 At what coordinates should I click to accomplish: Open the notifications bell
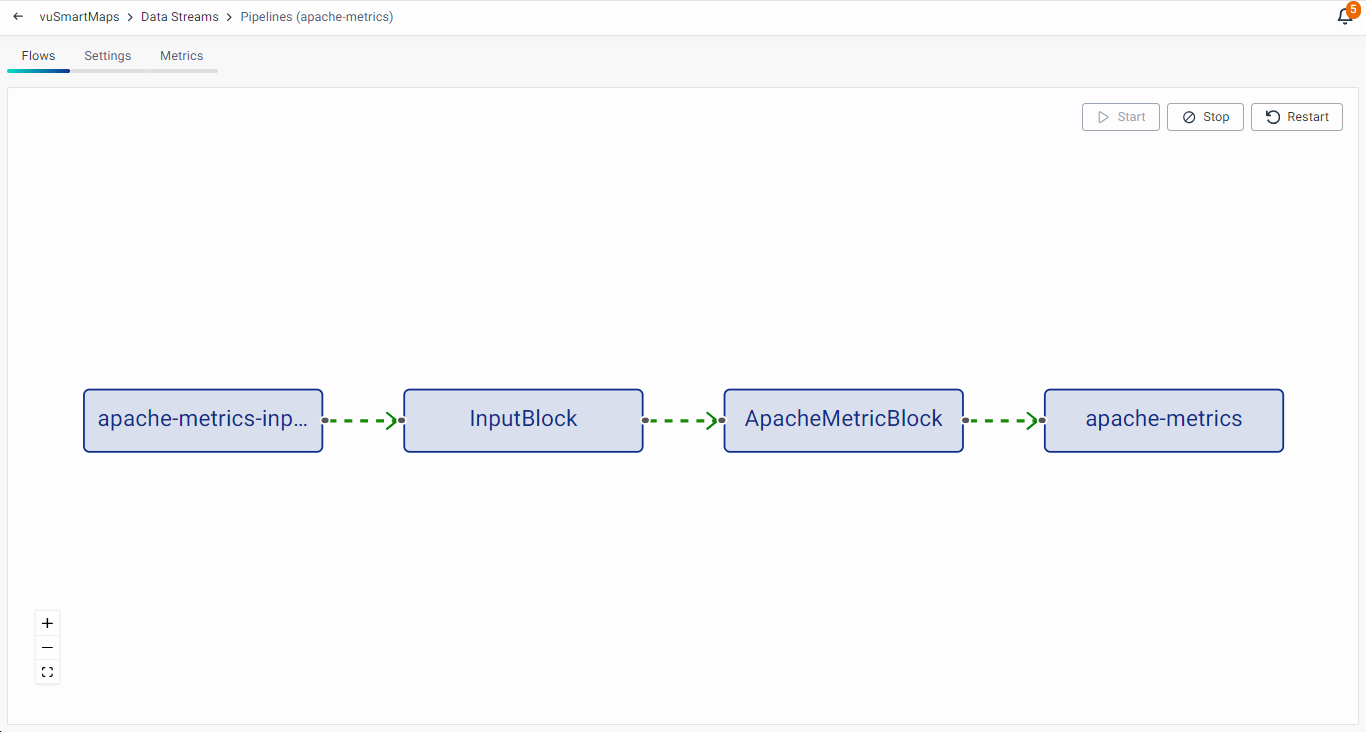point(1345,17)
